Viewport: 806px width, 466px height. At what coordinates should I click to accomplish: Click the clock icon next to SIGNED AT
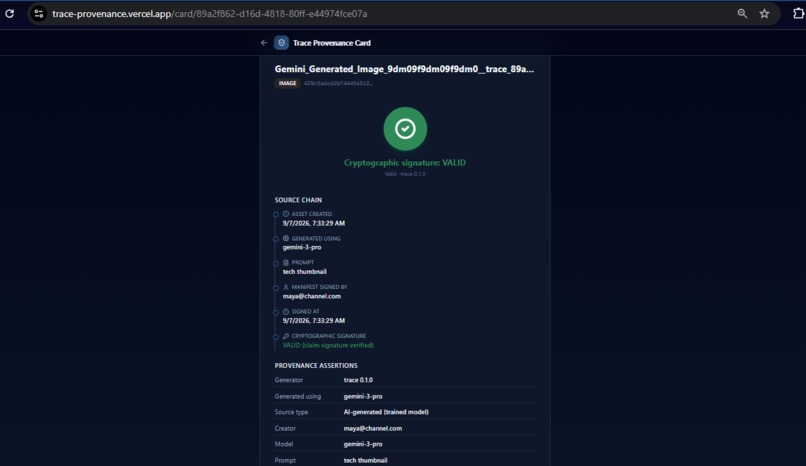[x=286, y=311]
